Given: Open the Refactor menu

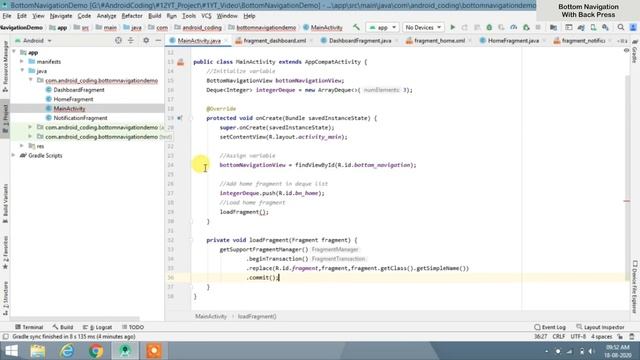Looking at the screenshot, I should click(132, 16).
